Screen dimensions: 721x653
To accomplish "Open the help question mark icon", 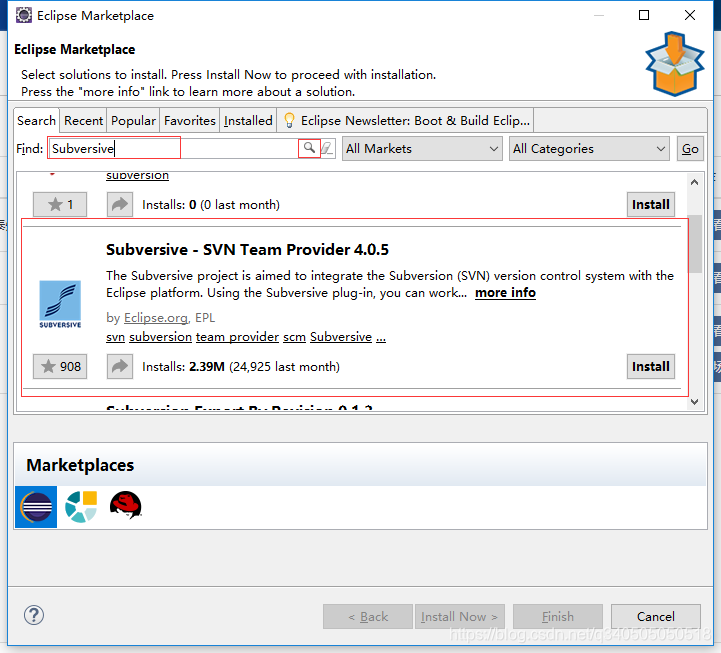I will coord(34,615).
